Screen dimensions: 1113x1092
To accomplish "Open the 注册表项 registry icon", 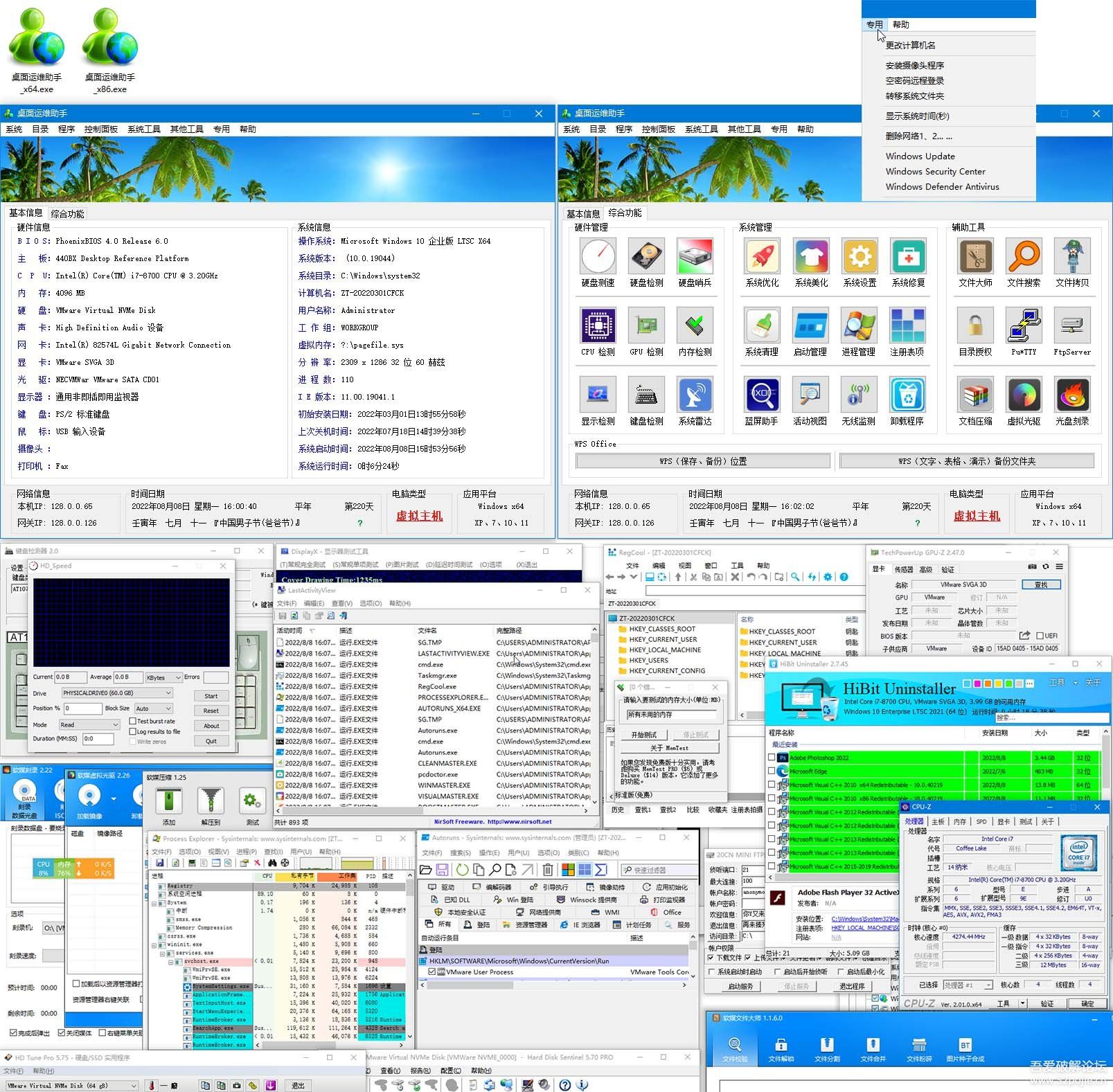I will (907, 325).
